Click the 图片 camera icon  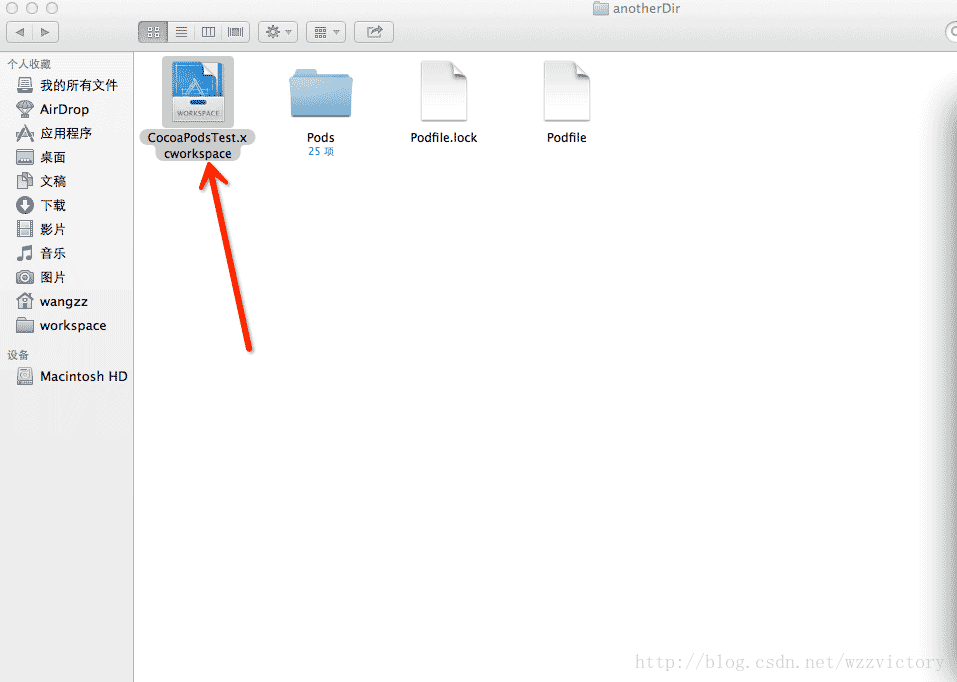pos(24,277)
